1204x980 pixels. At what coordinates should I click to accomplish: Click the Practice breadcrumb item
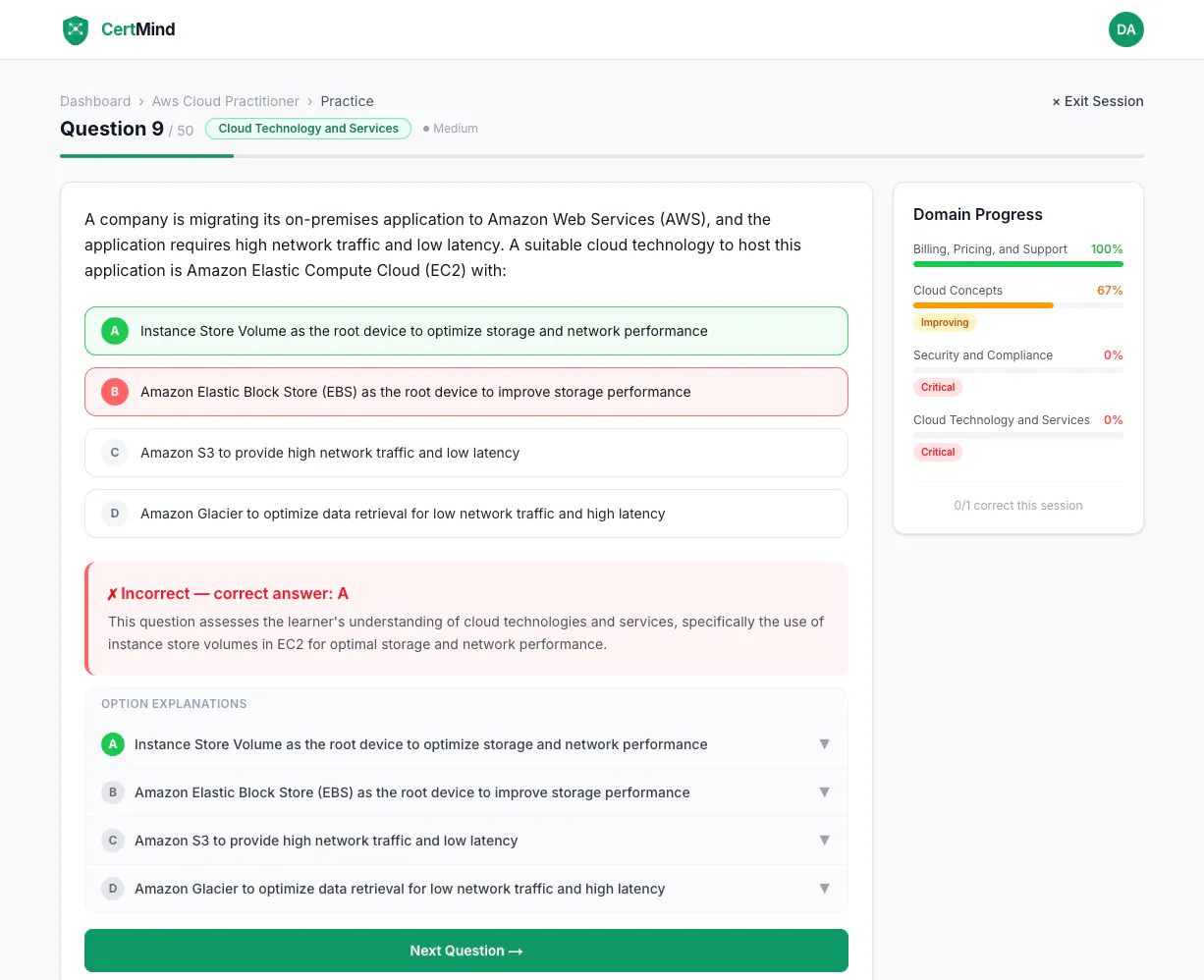[x=347, y=101]
